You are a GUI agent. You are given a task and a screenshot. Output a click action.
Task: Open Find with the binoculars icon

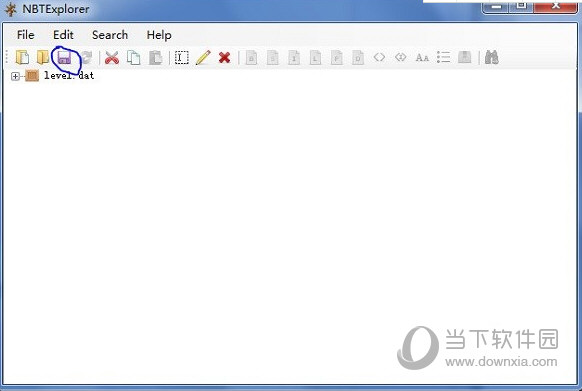click(491, 58)
